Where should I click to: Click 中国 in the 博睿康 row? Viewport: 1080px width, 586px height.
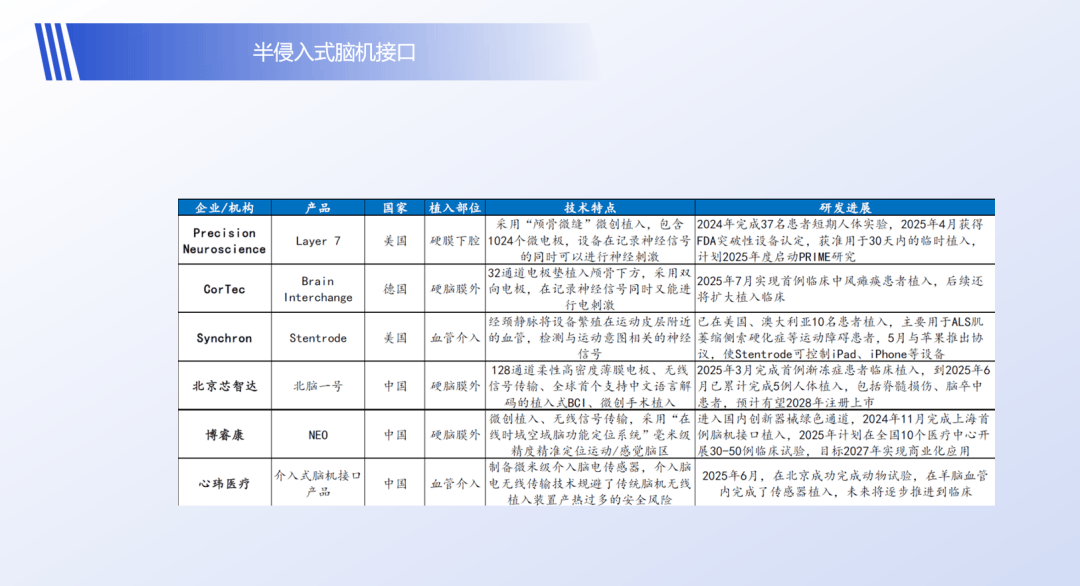point(395,435)
